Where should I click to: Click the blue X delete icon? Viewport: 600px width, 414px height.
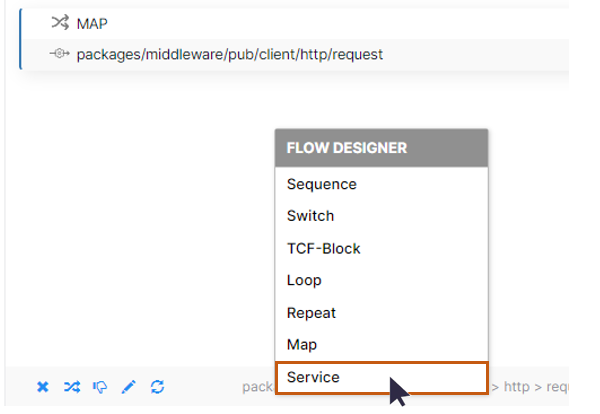[43, 387]
